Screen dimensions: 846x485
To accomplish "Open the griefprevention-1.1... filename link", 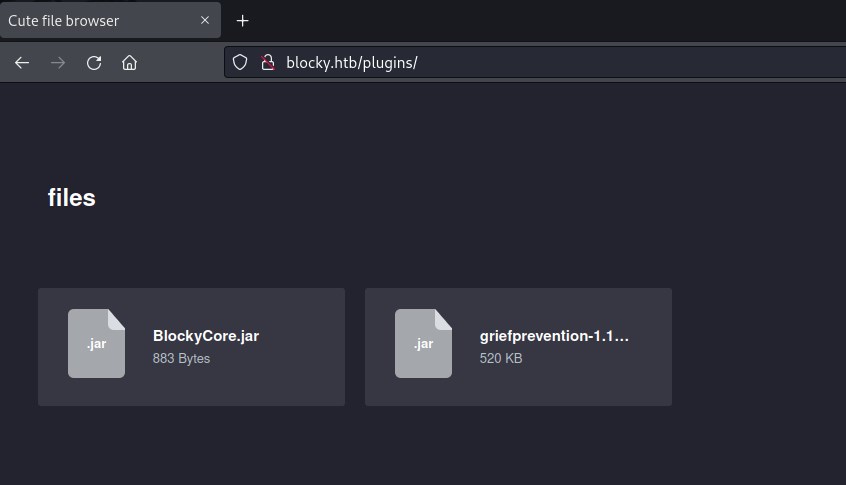I will [554, 336].
